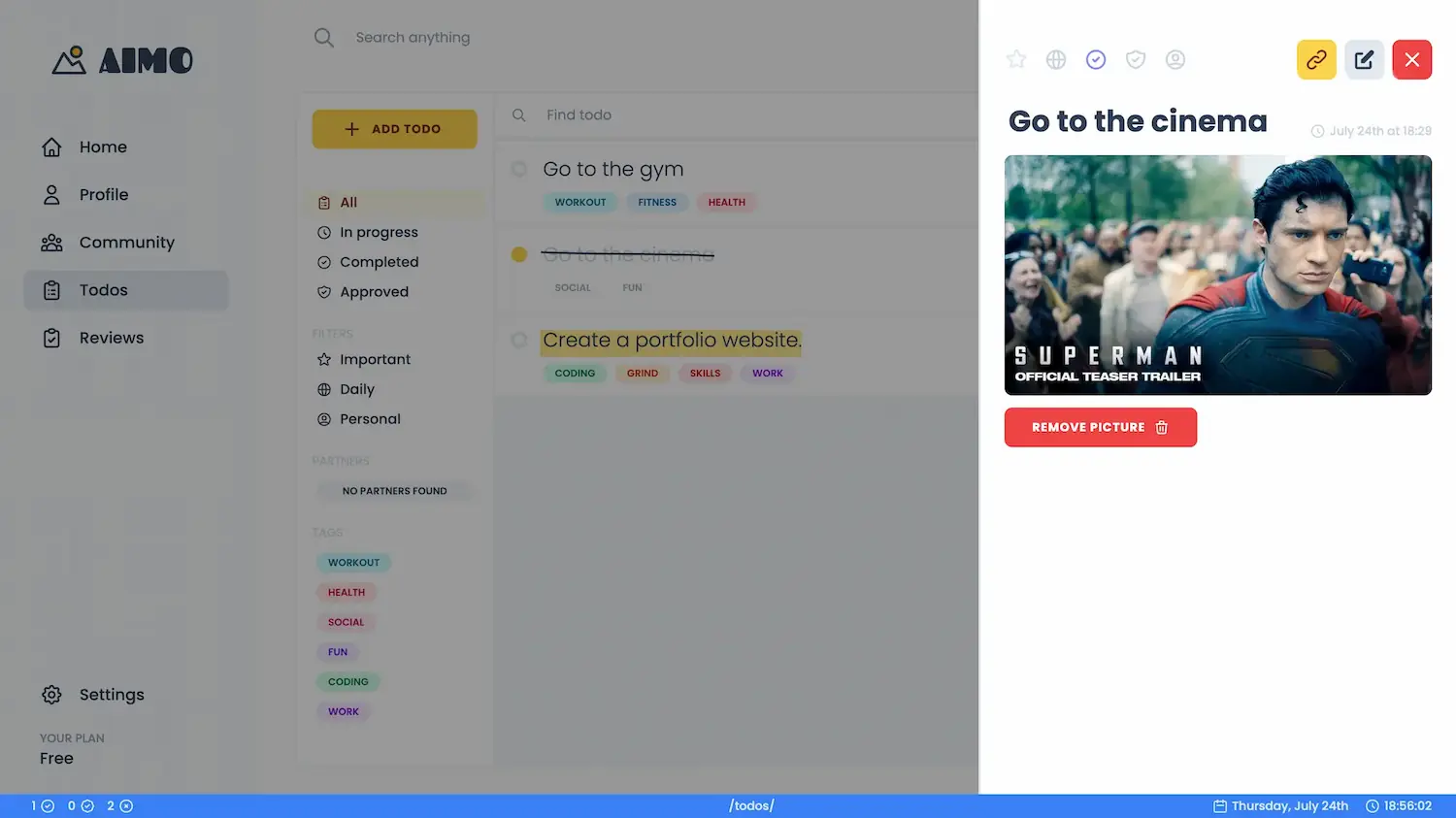Open the Profile page
The image size is (1456, 818).
tap(126, 194)
